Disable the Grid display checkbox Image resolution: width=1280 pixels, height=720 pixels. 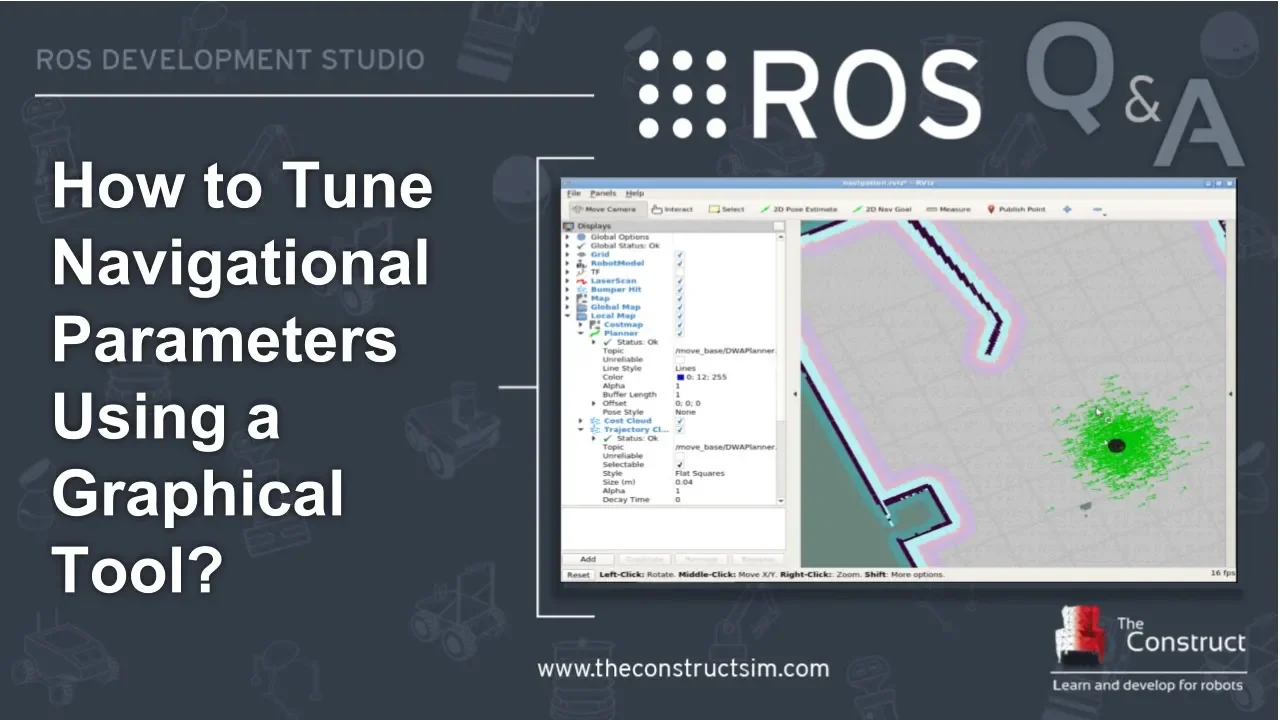point(680,254)
